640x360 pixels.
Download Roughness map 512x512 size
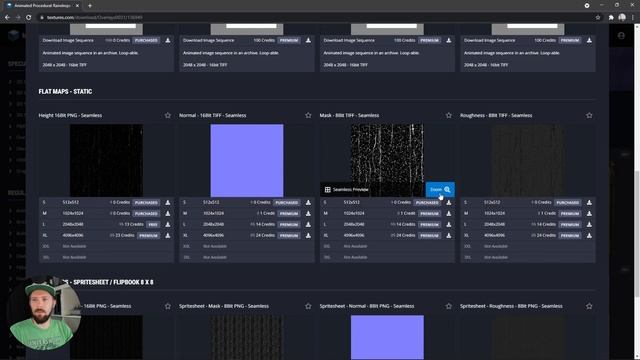pos(589,202)
